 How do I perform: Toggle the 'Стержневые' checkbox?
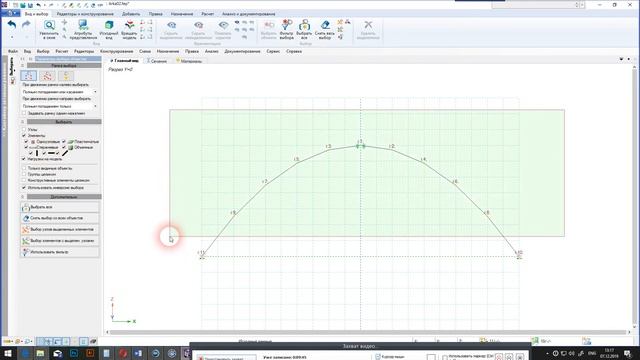point(27,147)
